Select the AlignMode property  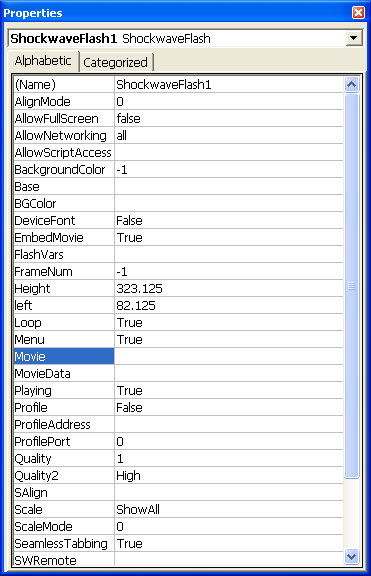click(x=64, y=101)
